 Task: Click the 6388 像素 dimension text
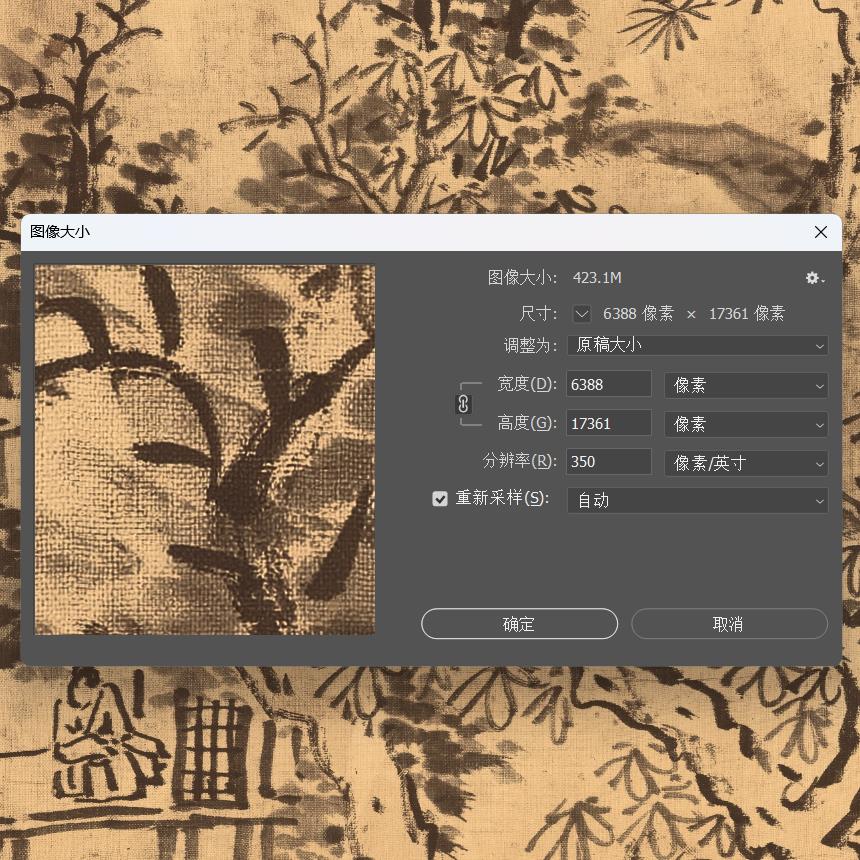tap(638, 314)
